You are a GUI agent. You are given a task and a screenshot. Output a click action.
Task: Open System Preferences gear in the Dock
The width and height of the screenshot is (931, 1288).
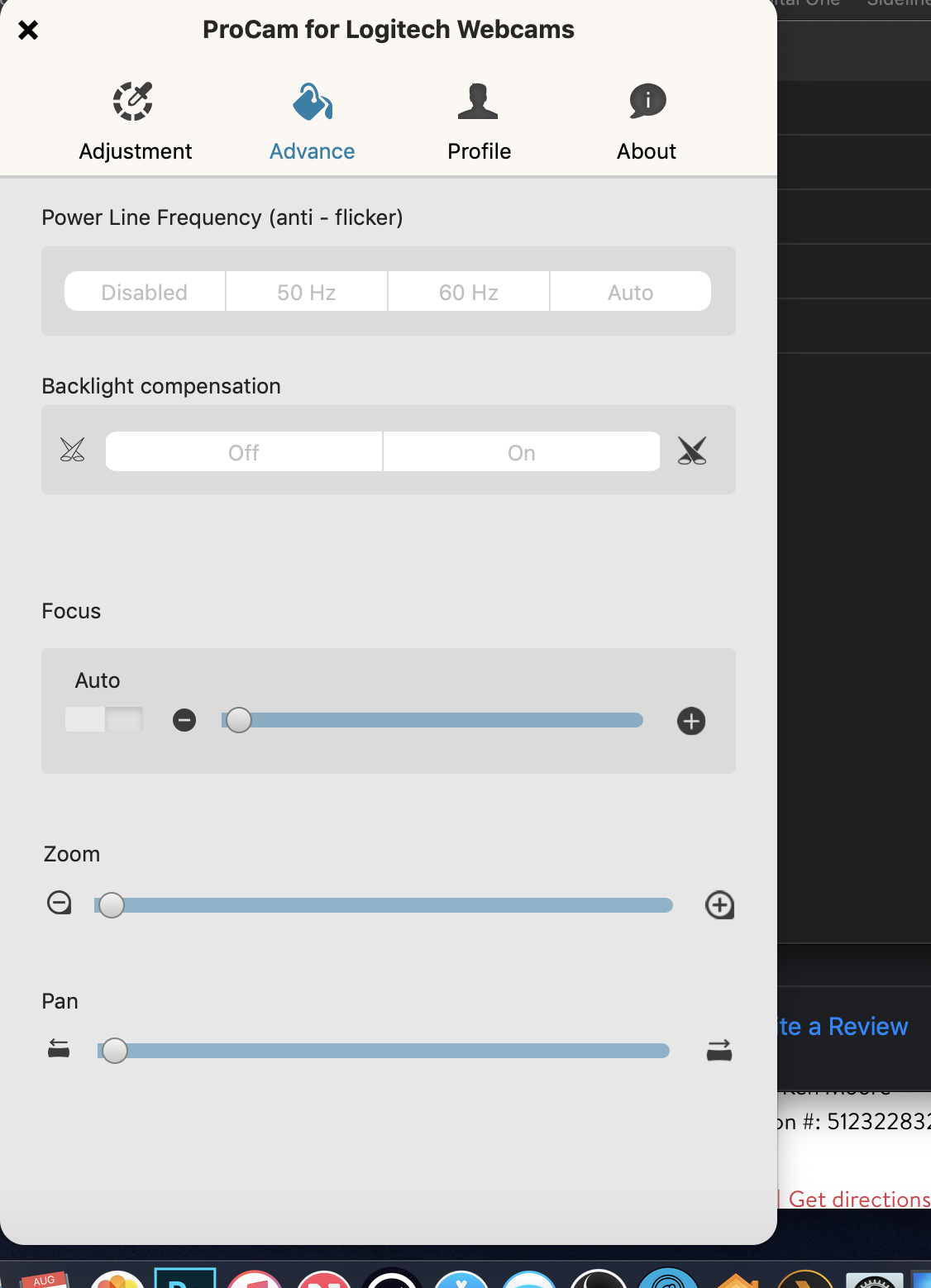tap(874, 1280)
